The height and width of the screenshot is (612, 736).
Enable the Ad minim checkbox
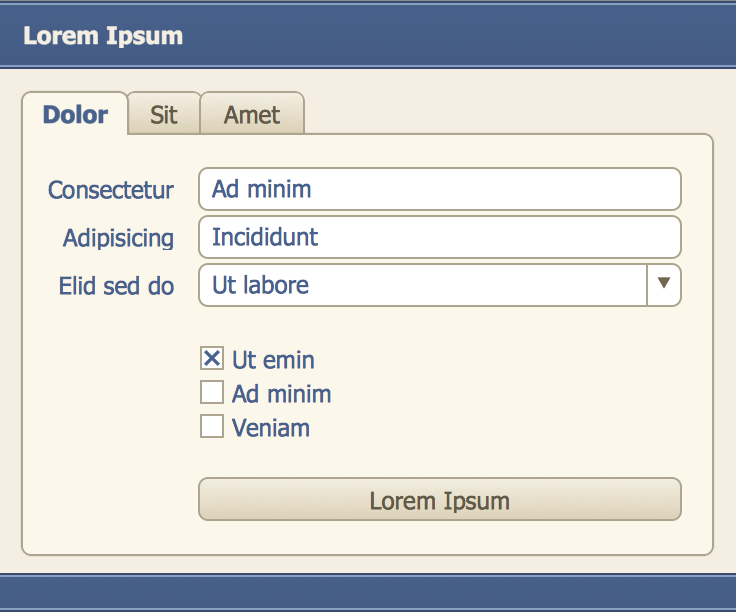pyautogui.click(x=212, y=393)
